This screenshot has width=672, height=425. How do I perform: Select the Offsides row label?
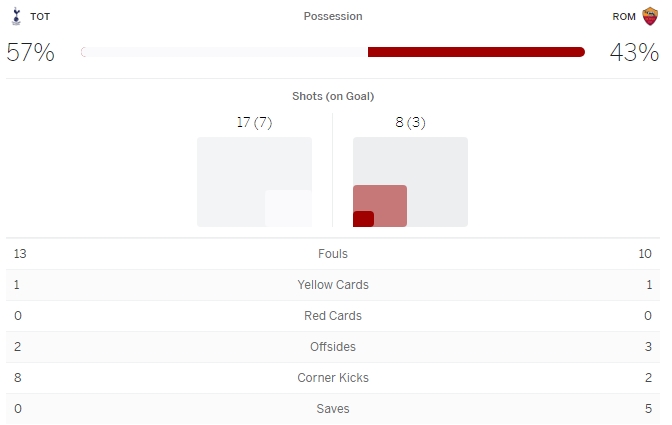[x=333, y=347]
